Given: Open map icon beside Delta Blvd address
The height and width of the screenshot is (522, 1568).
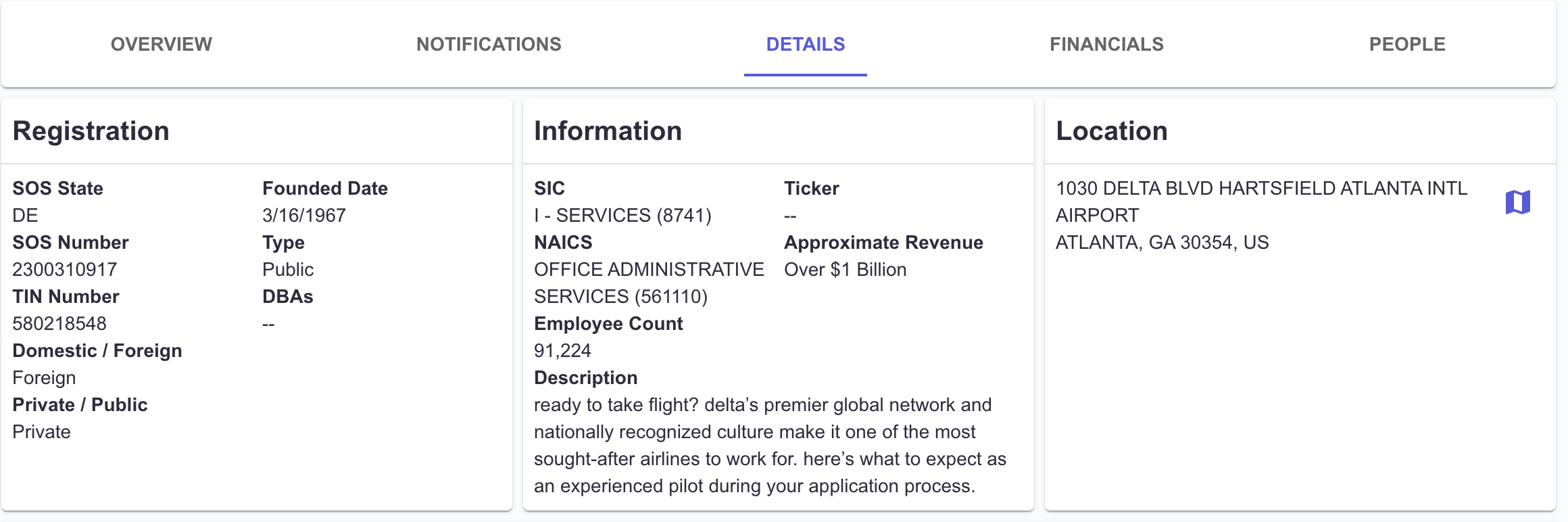Looking at the screenshot, I should (1517, 202).
